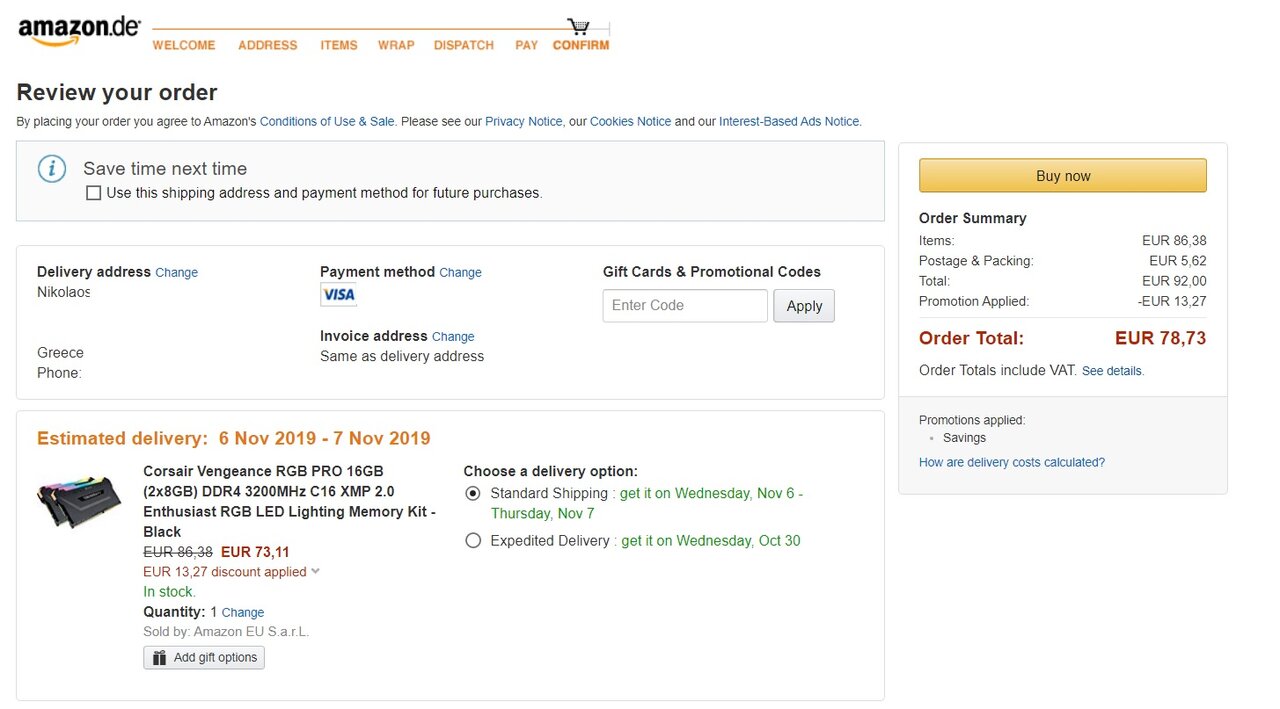
Task: Click the gift box icon on Add gift options
Action: (x=159, y=657)
